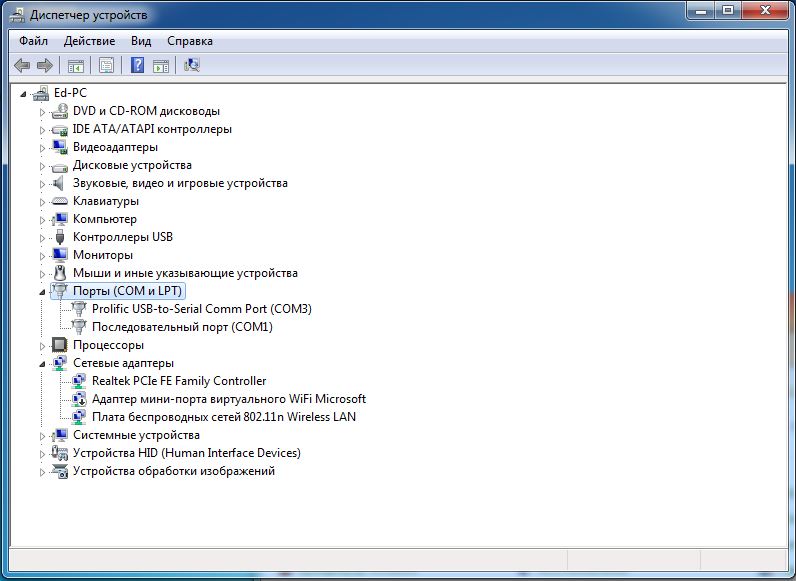Image resolution: width=796 pixels, height=581 pixels.
Task: Click the Ed-PC computer icon
Action: (x=41, y=93)
